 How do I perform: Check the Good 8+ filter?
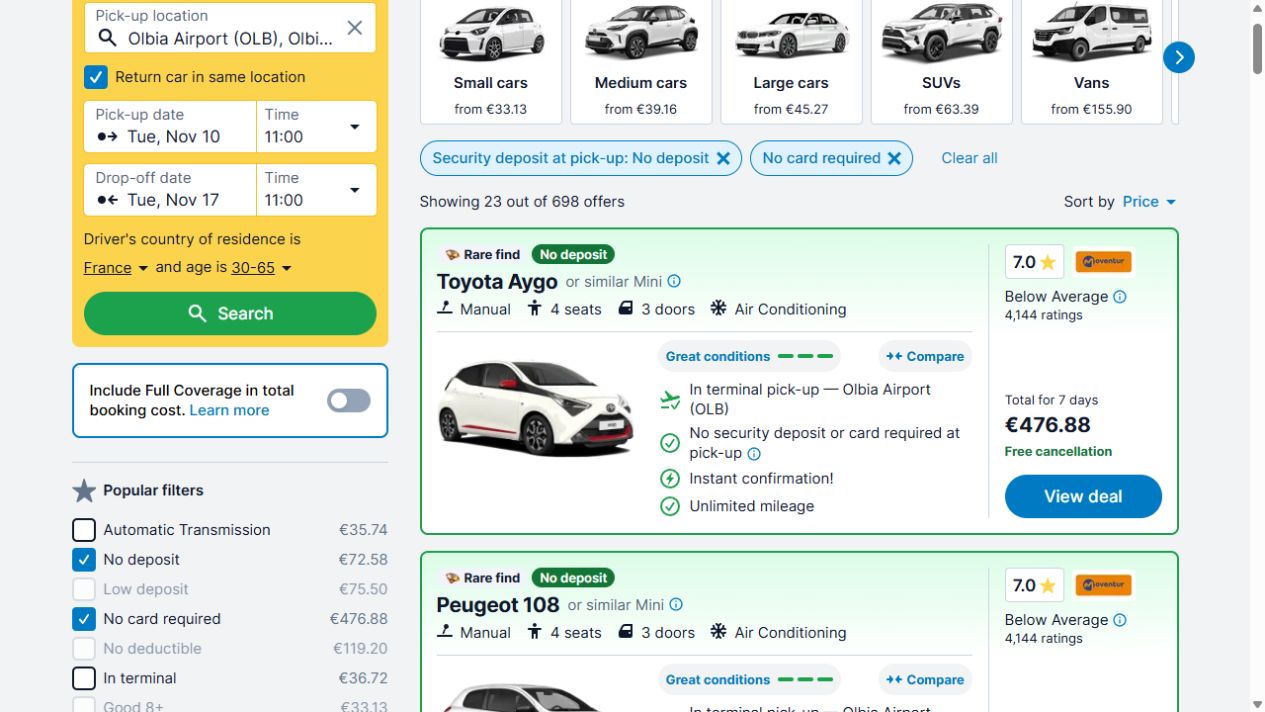coord(84,704)
